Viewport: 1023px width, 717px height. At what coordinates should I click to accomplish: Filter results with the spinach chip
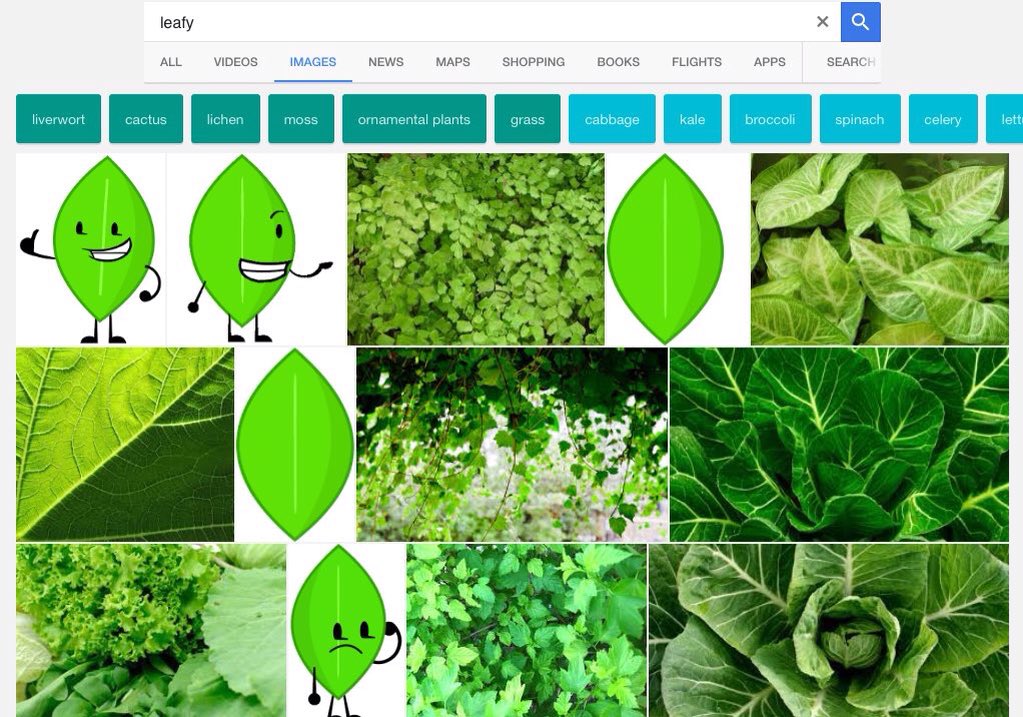(860, 119)
